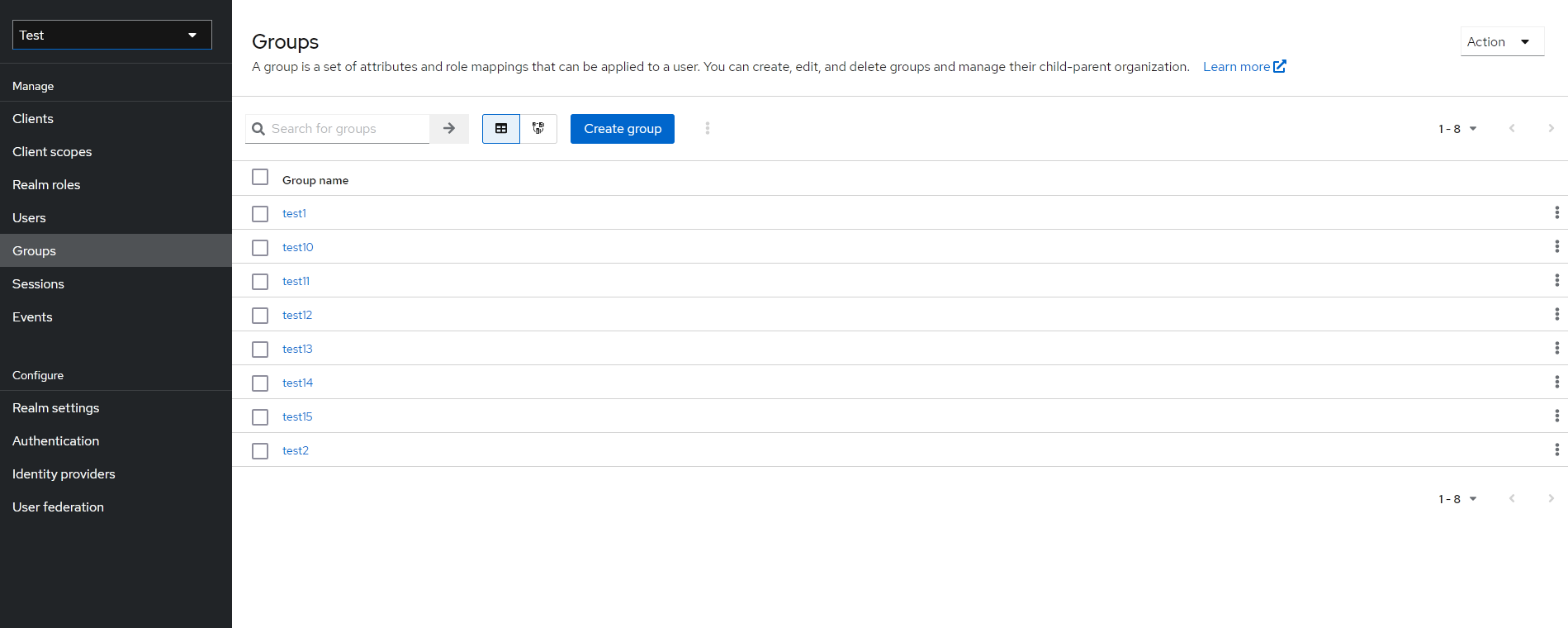Go to next page with the right chevron
Image resolution: width=1568 pixels, height=628 pixels.
click(1551, 129)
